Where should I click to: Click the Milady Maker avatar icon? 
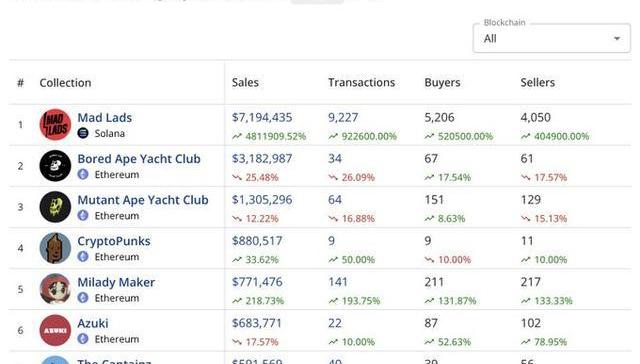pyautogui.click(x=55, y=289)
